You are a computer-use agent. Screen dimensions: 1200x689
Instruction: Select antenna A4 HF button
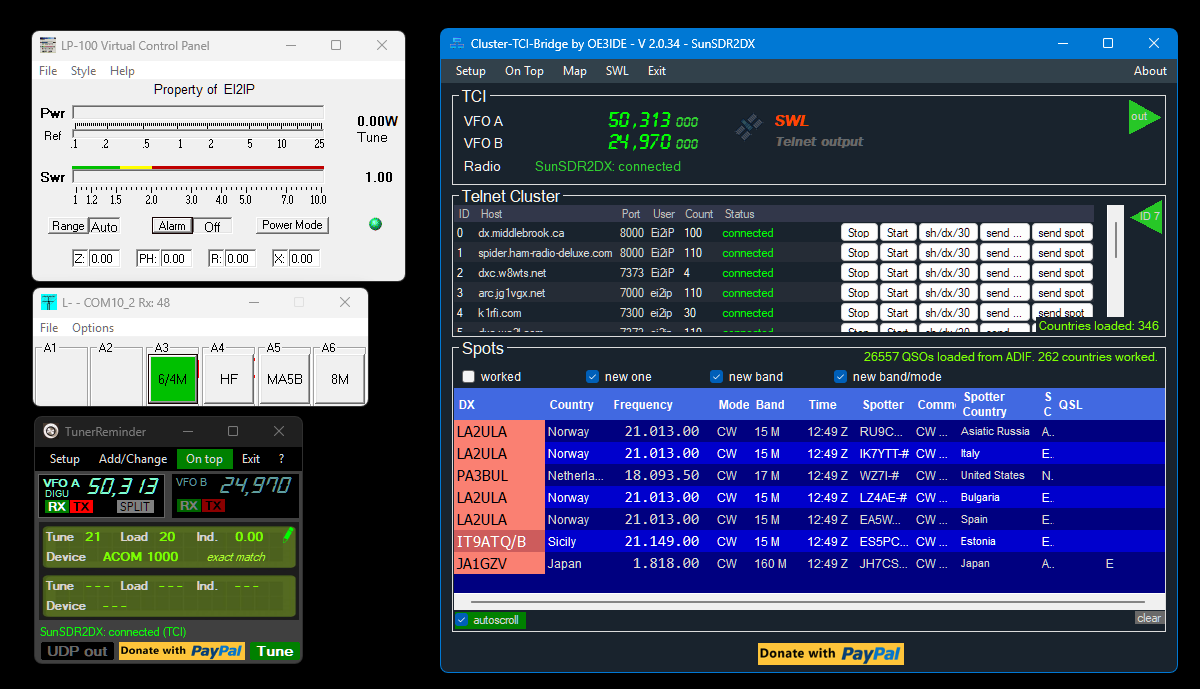[x=228, y=379]
